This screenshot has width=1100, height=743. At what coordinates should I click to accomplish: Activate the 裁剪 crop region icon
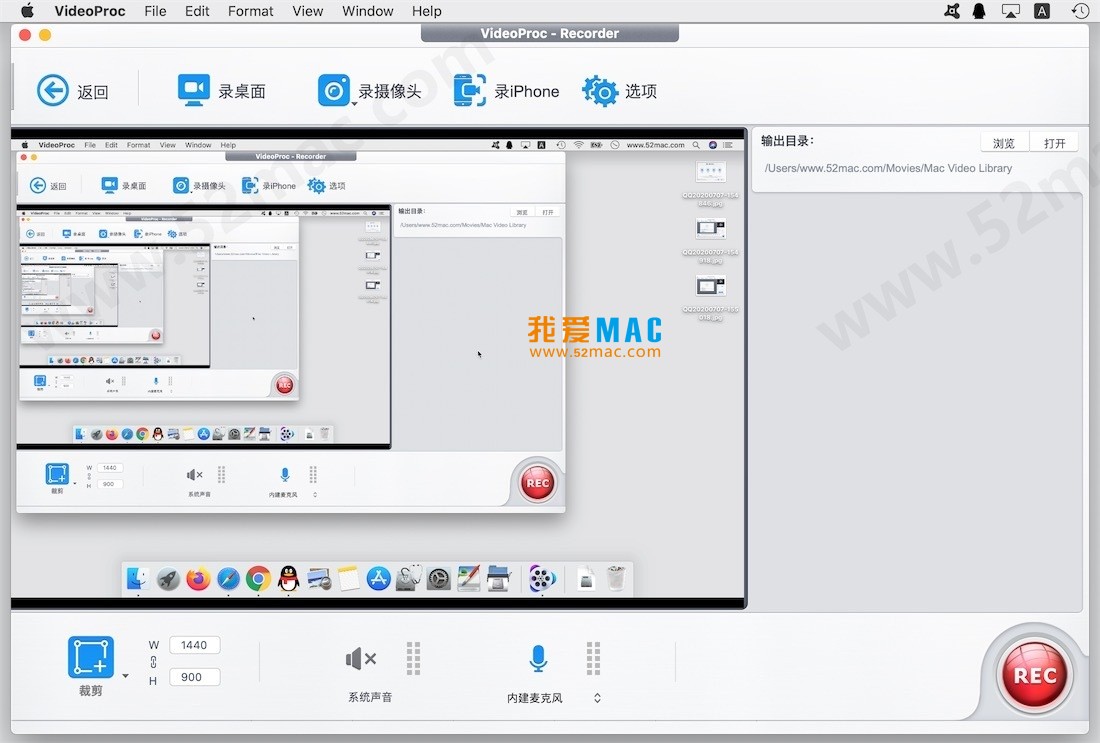pos(90,657)
